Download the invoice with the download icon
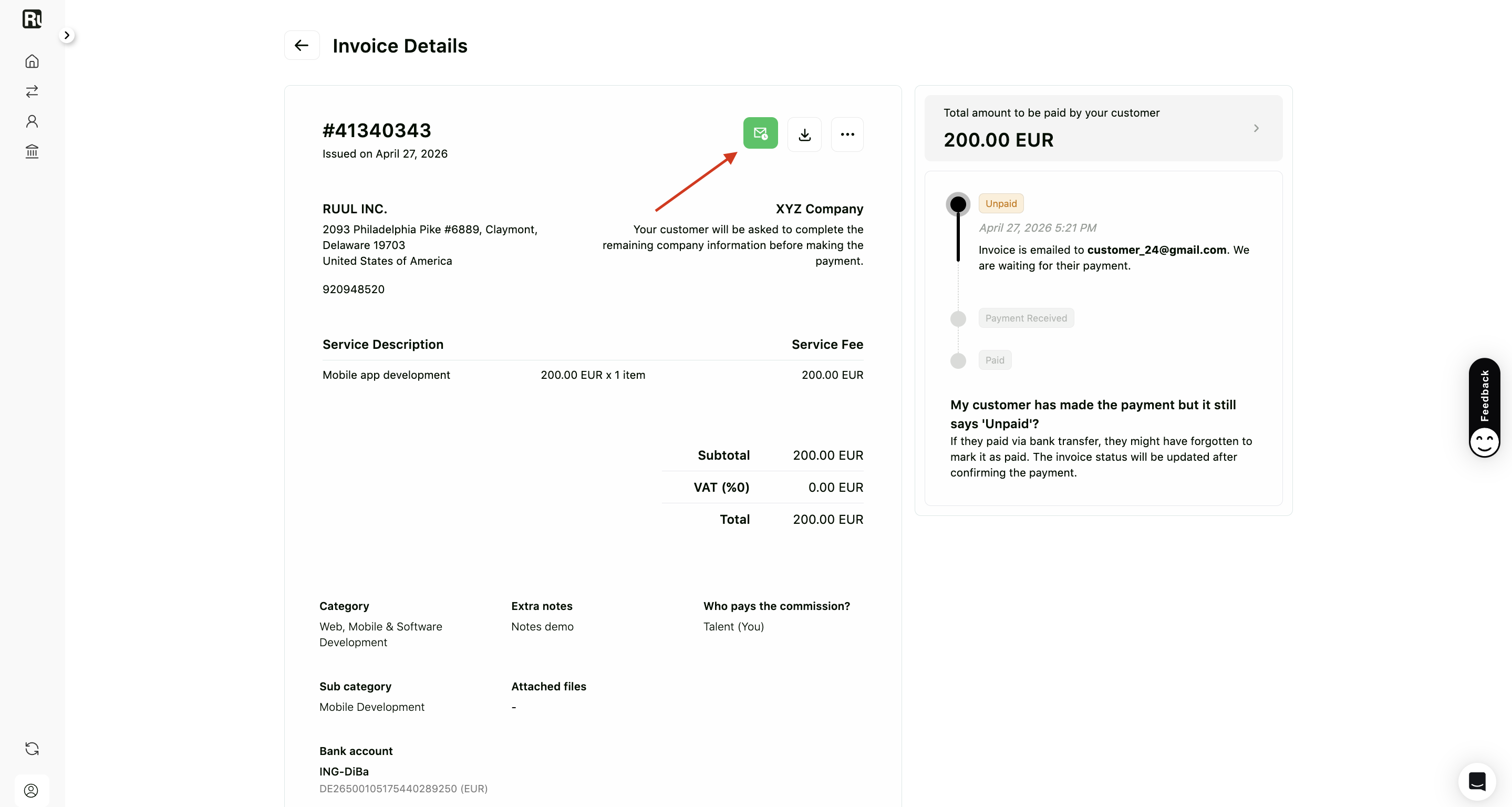The image size is (1512, 807). (x=804, y=134)
